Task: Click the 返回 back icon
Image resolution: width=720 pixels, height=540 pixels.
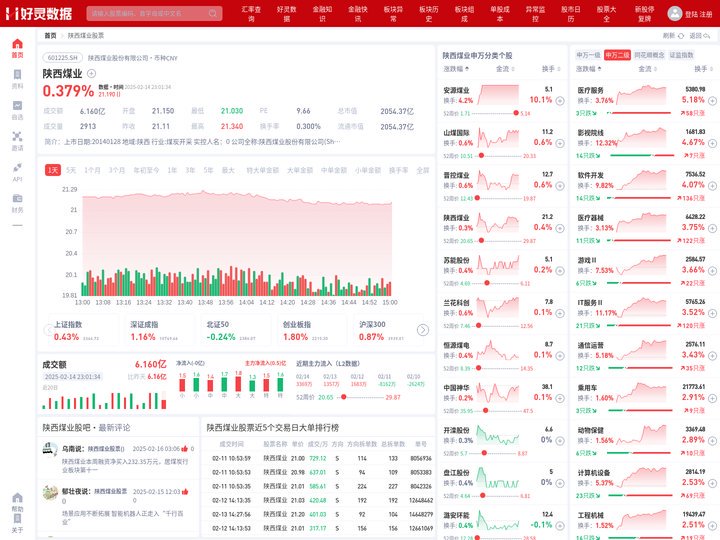Action: pos(706,35)
